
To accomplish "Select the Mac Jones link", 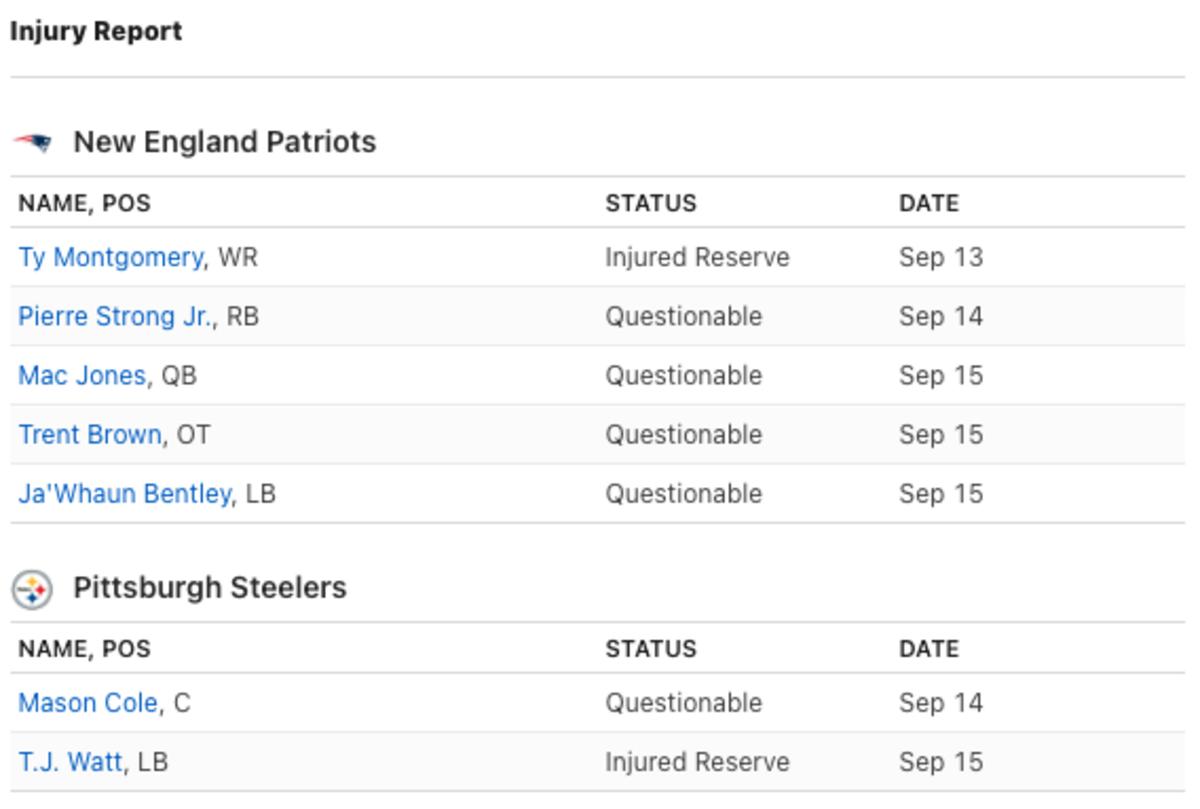I will pos(82,376).
